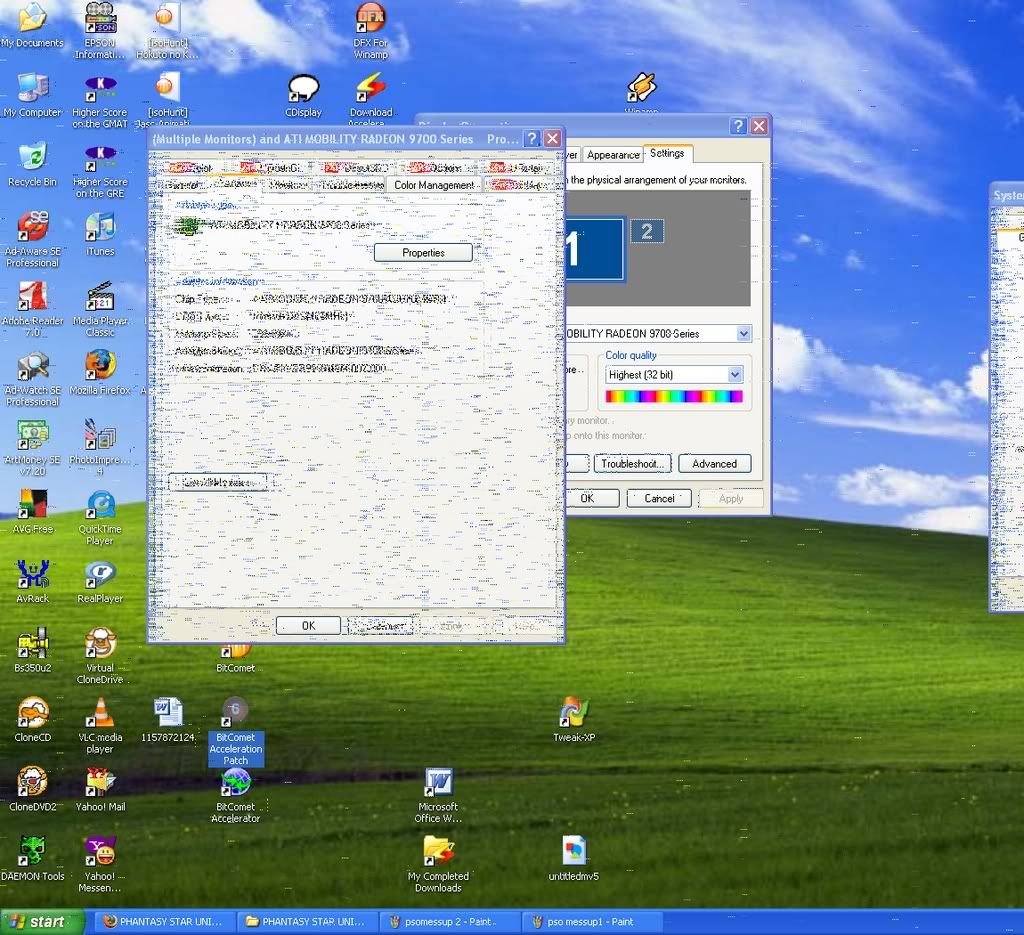Expand the MOBILITY RADEON display dropdown

point(743,334)
